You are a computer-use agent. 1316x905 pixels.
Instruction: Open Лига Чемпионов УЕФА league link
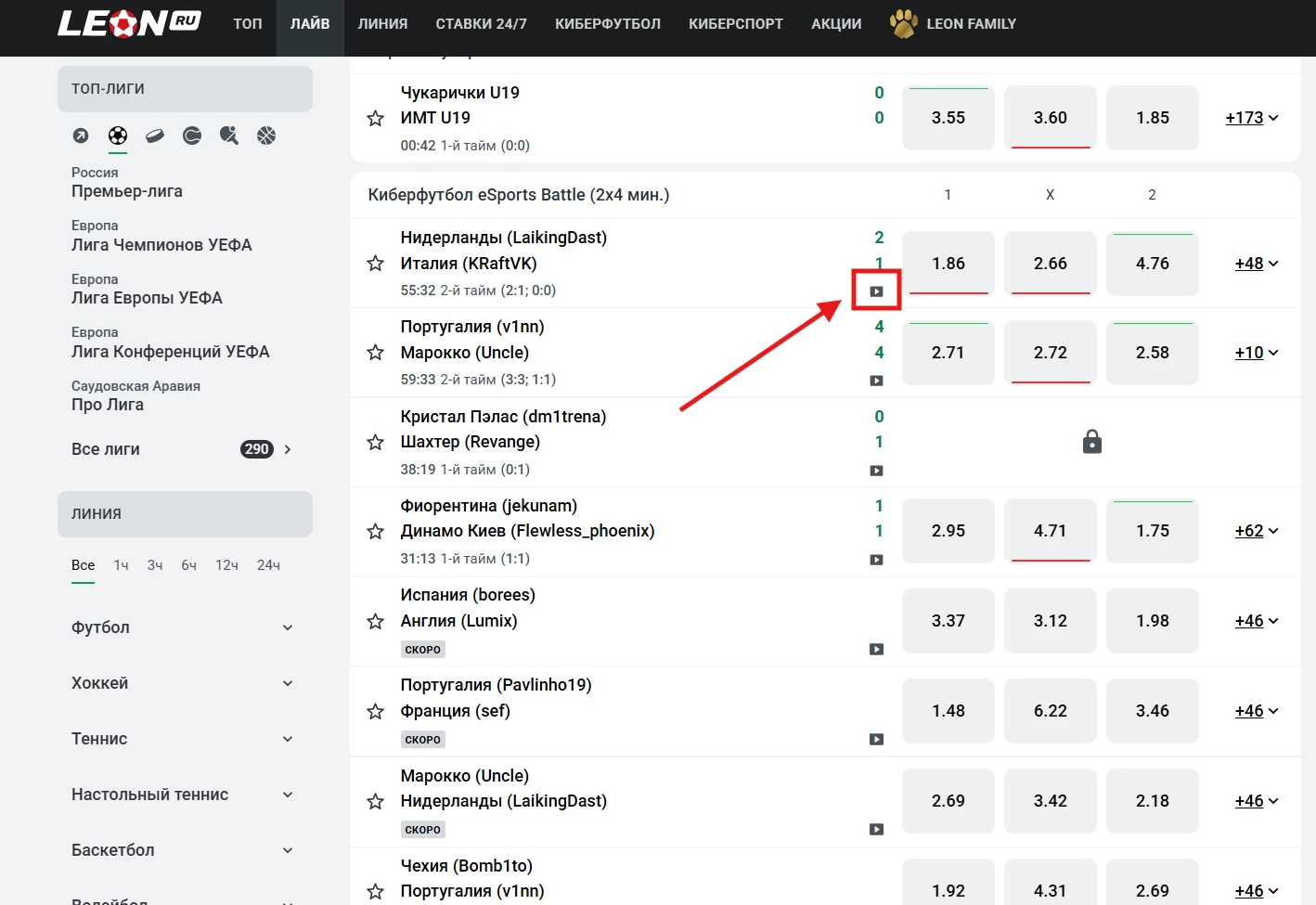[161, 245]
